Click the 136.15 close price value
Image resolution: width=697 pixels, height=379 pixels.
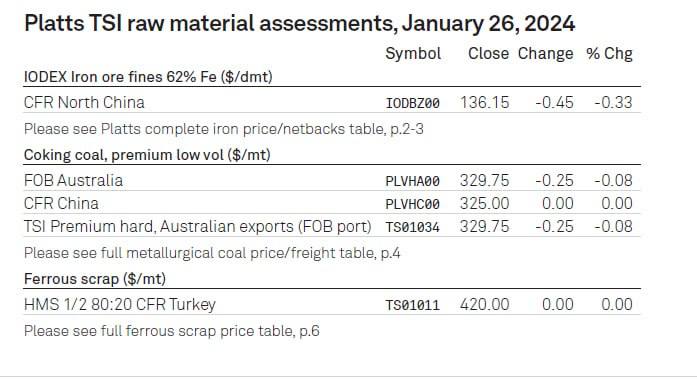[485, 103]
